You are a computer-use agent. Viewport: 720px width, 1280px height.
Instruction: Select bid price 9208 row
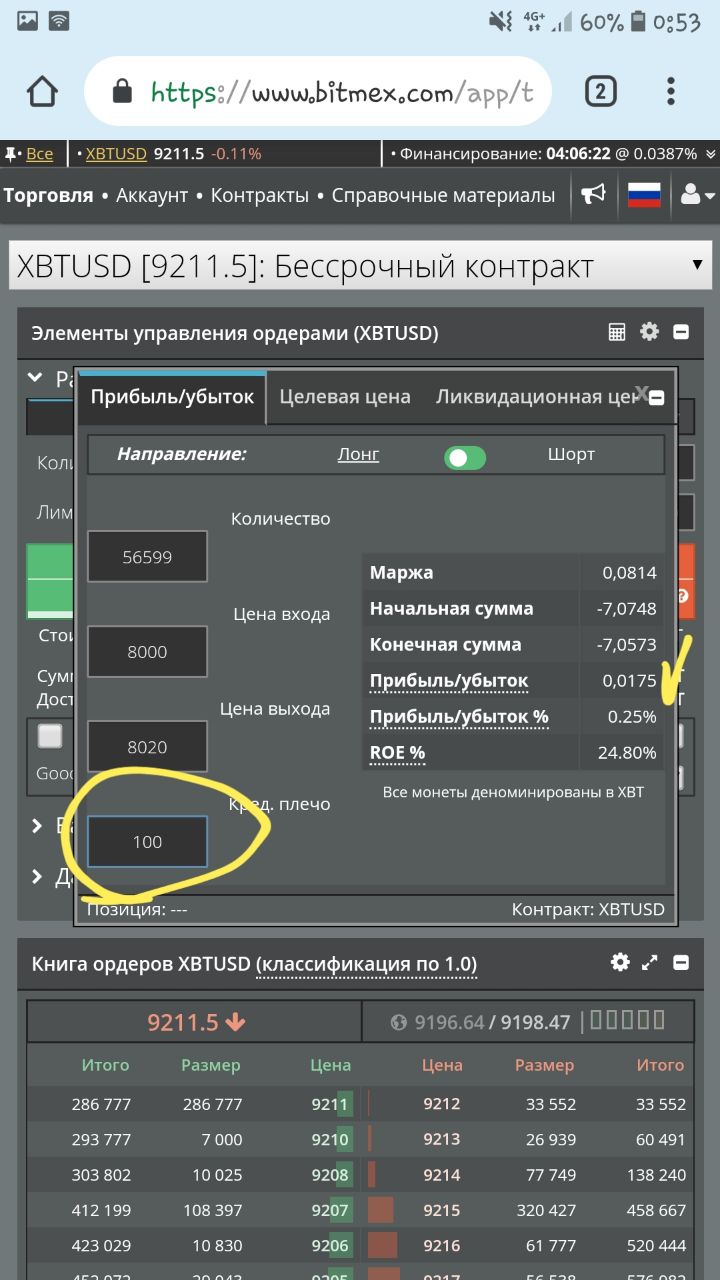tap(194, 1175)
